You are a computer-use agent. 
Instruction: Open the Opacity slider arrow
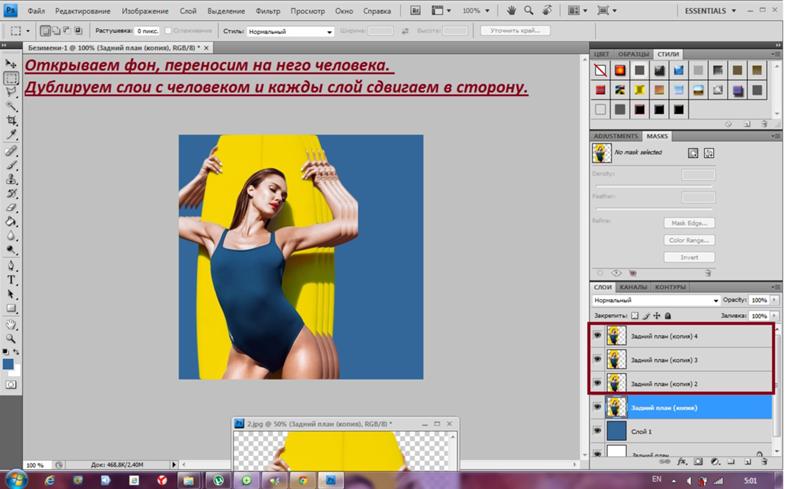pyautogui.click(x=774, y=300)
